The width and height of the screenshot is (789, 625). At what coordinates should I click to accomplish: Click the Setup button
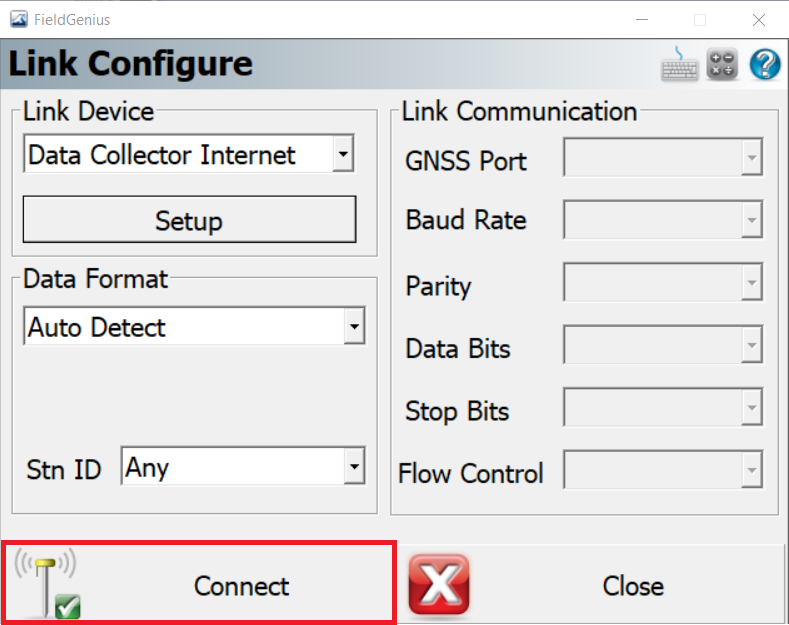(x=189, y=219)
